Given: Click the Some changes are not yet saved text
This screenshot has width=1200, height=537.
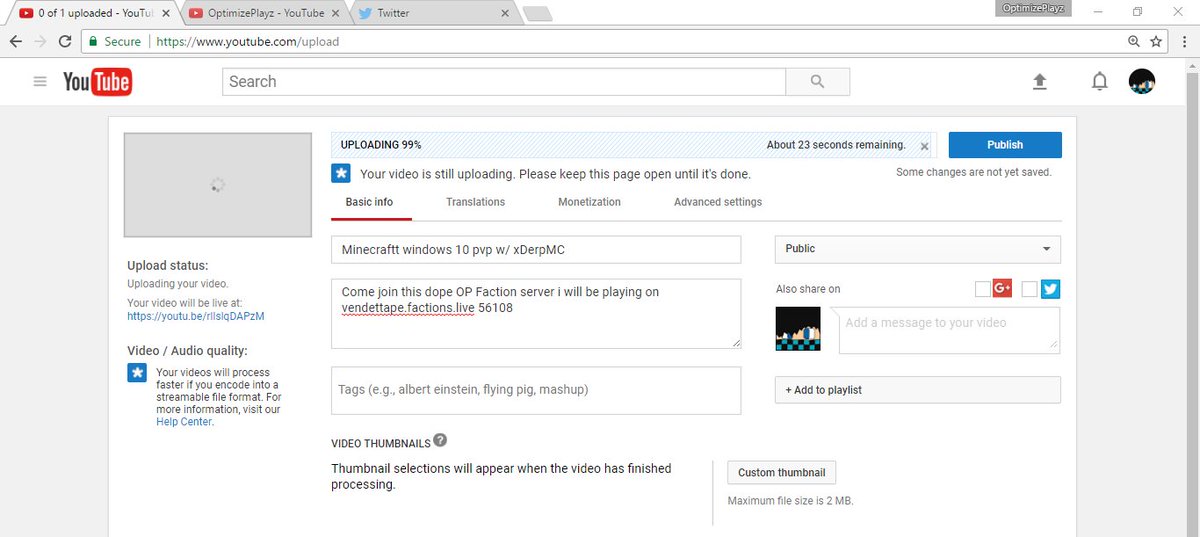Looking at the screenshot, I should tap(974, 172).
